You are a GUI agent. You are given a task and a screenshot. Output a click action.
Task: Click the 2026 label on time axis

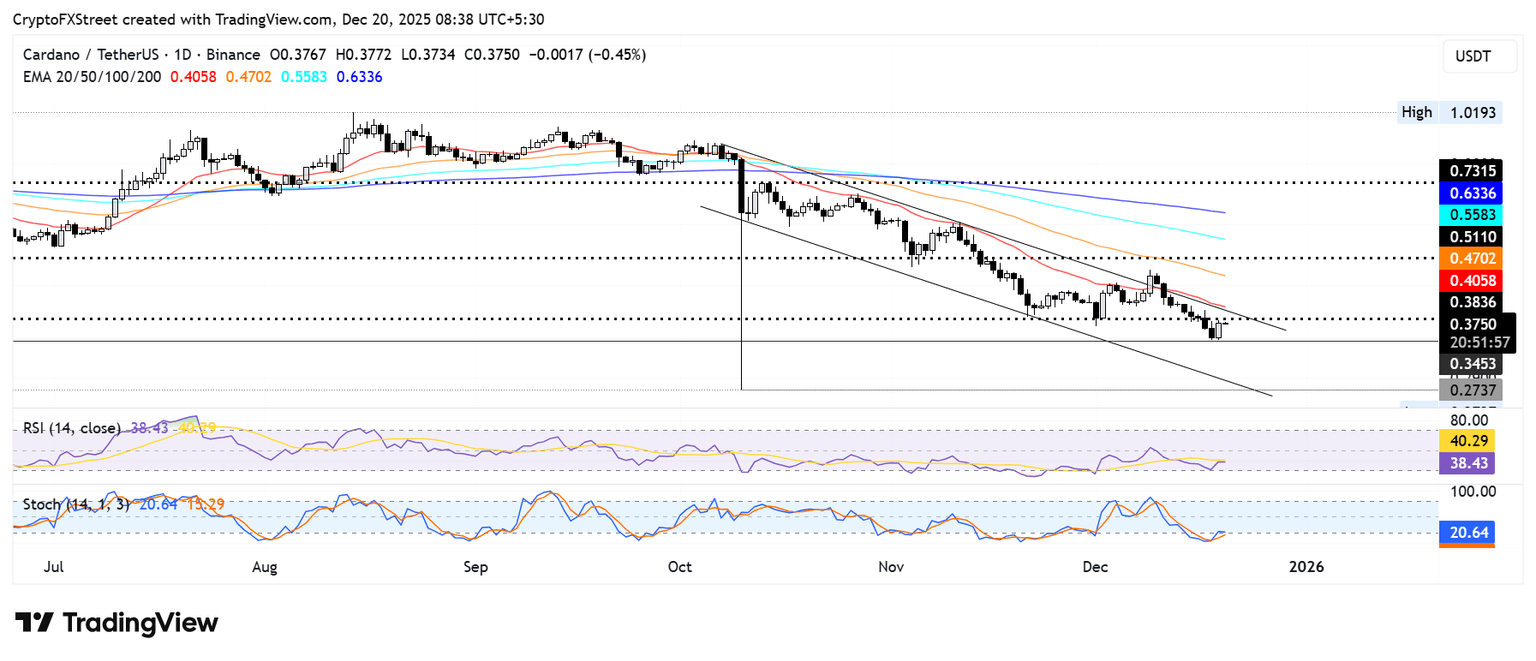1306,567
